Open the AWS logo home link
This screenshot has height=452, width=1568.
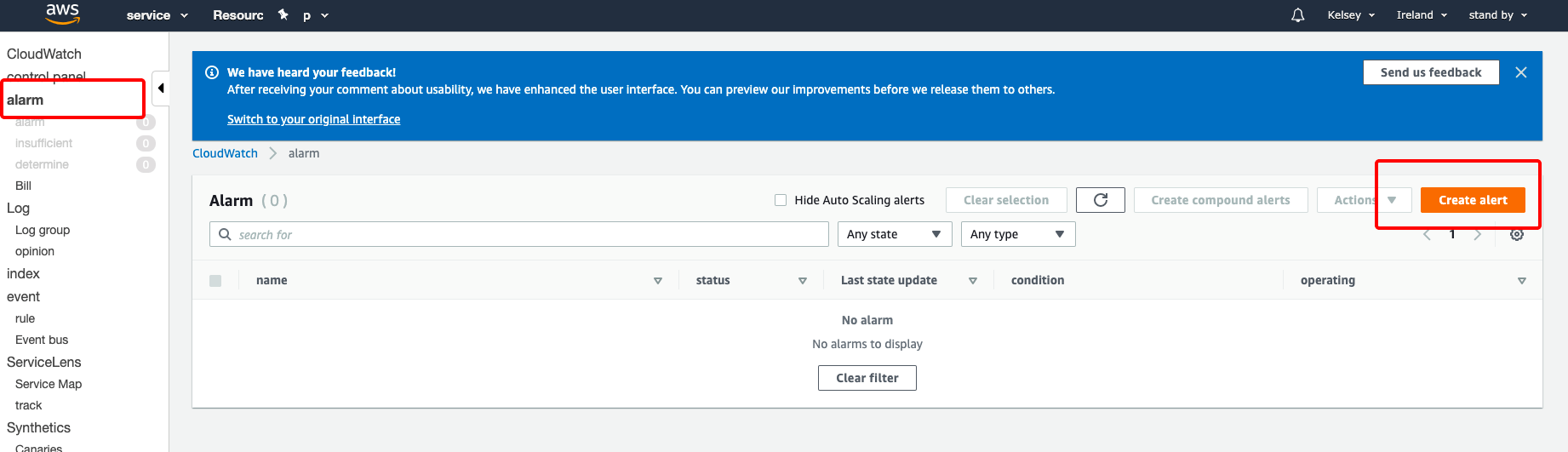[62, 13]
